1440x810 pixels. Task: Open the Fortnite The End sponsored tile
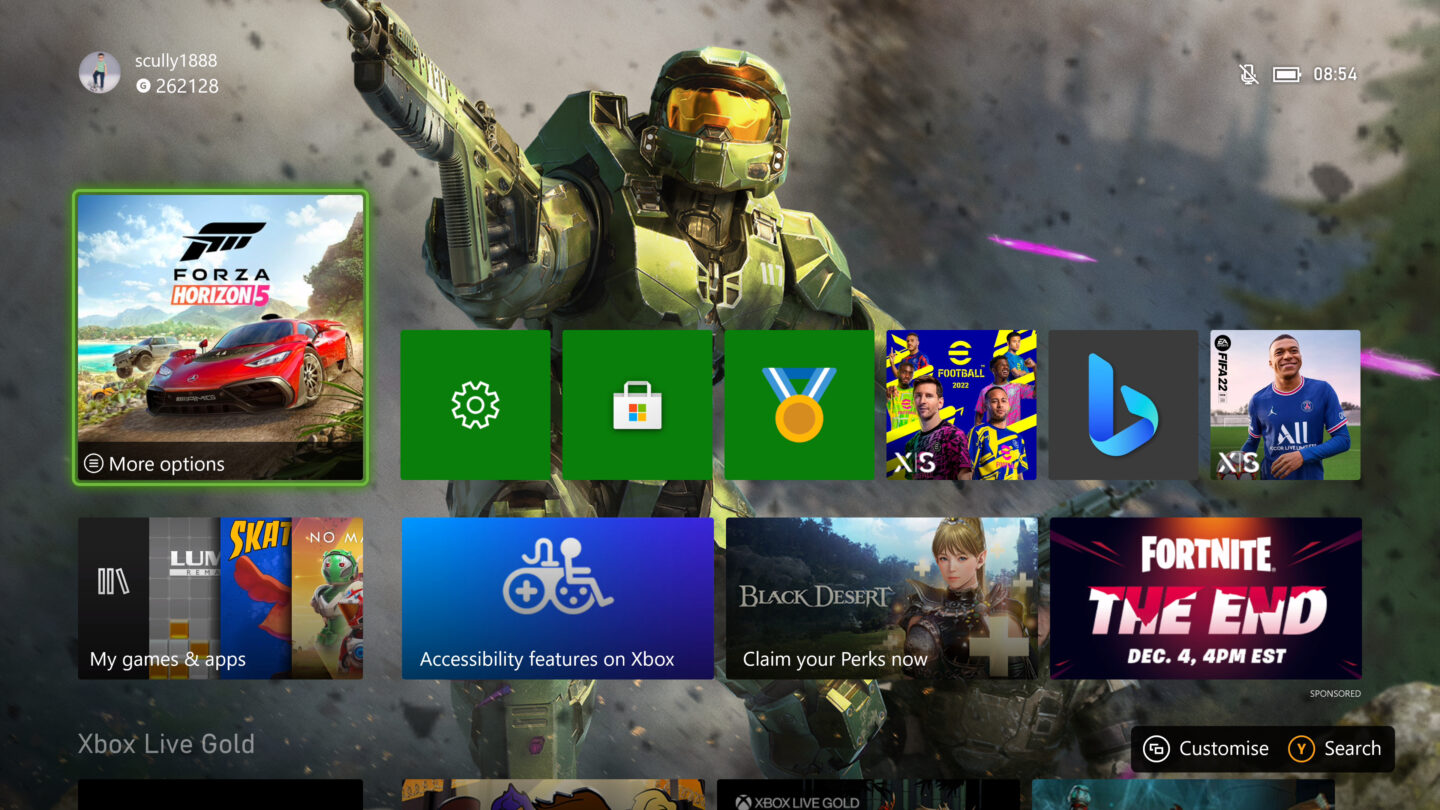tap(1205, 598)
